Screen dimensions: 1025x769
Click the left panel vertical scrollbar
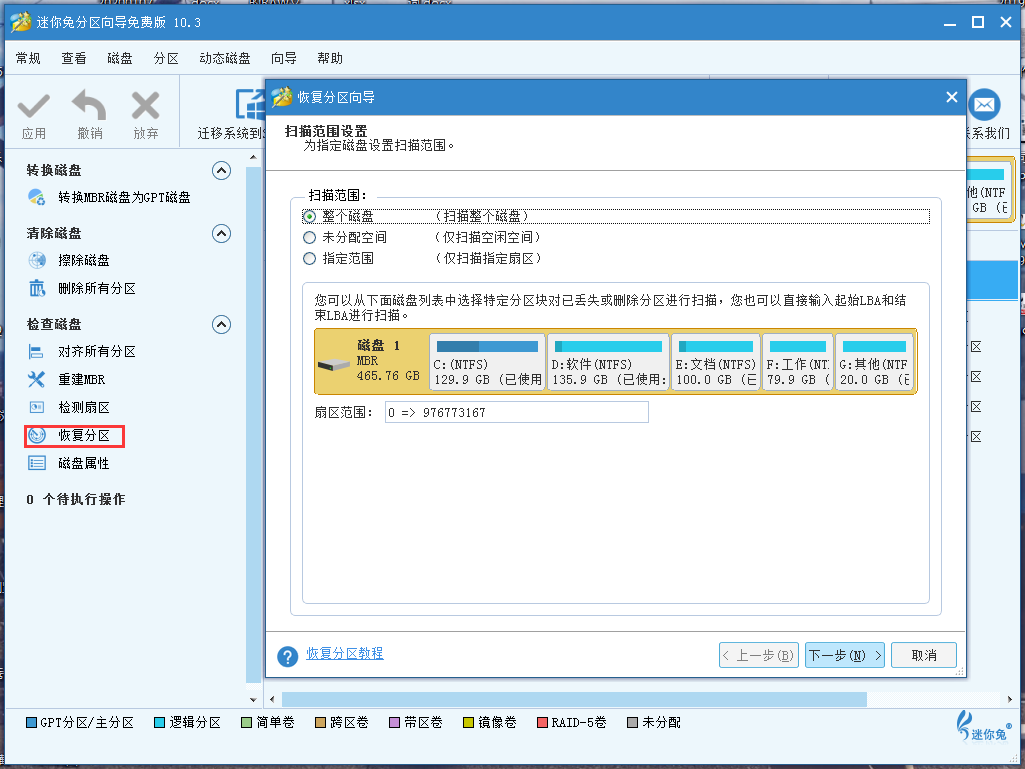coord(253,425)
